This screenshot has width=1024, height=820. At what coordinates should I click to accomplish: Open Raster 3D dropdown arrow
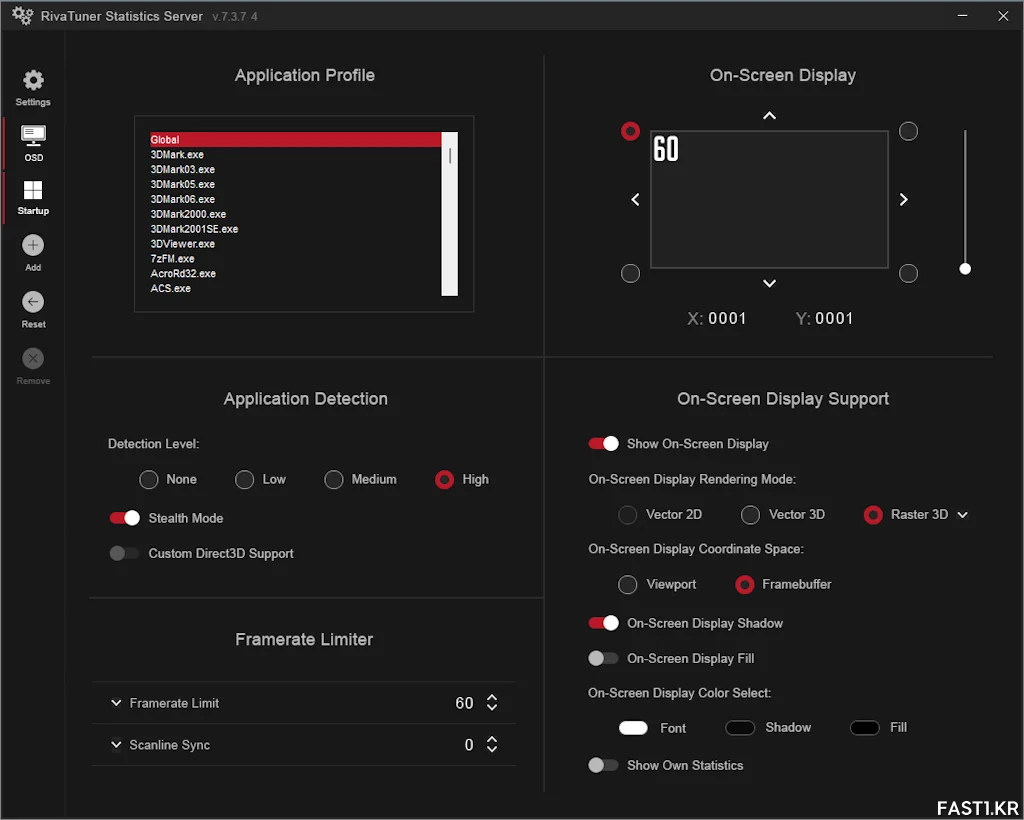tap(963, 515)
